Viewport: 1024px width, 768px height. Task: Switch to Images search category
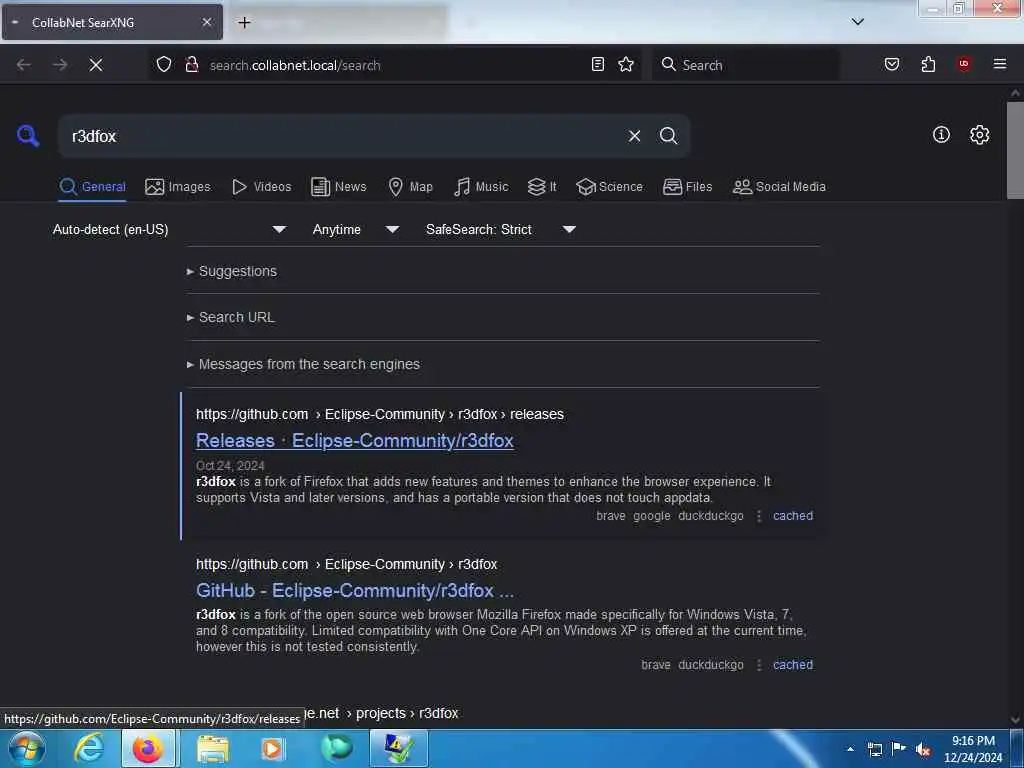[x=178, y=187]
